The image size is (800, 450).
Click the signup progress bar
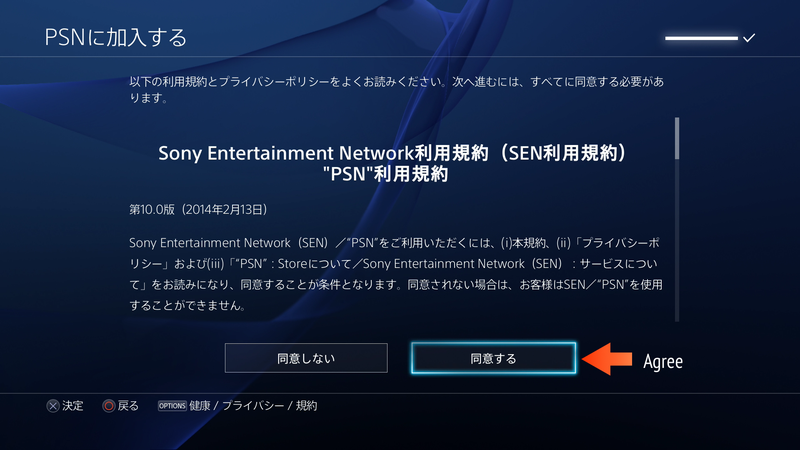tap(702, 38)
